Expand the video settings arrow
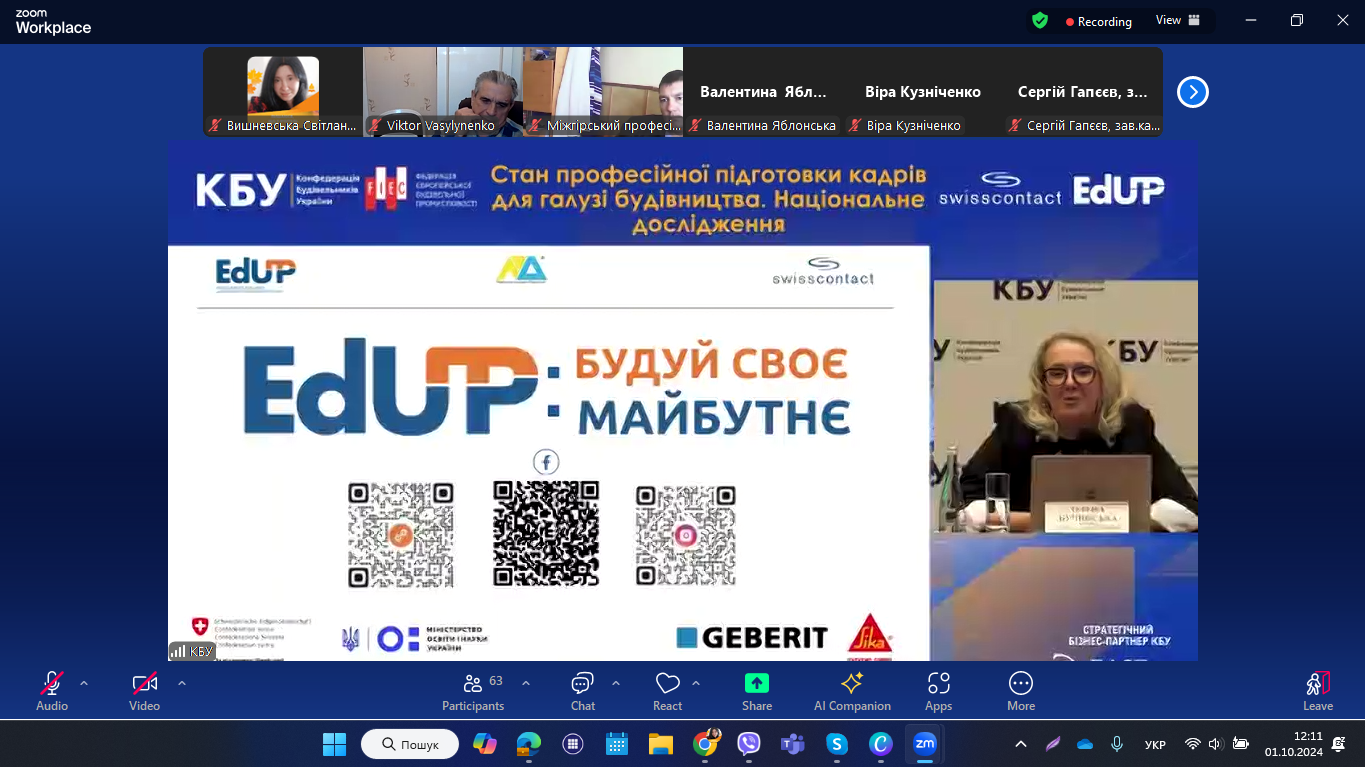This screenshot has height=767, width=1365. (182, 684)
